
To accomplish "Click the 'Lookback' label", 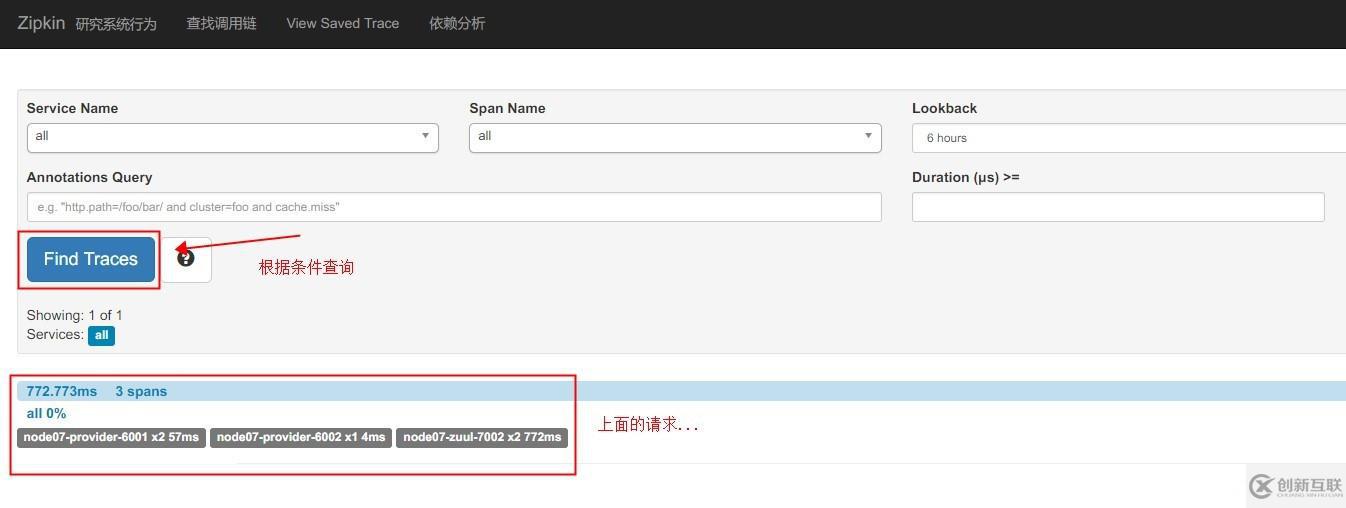I will click(x=944, y=108).
